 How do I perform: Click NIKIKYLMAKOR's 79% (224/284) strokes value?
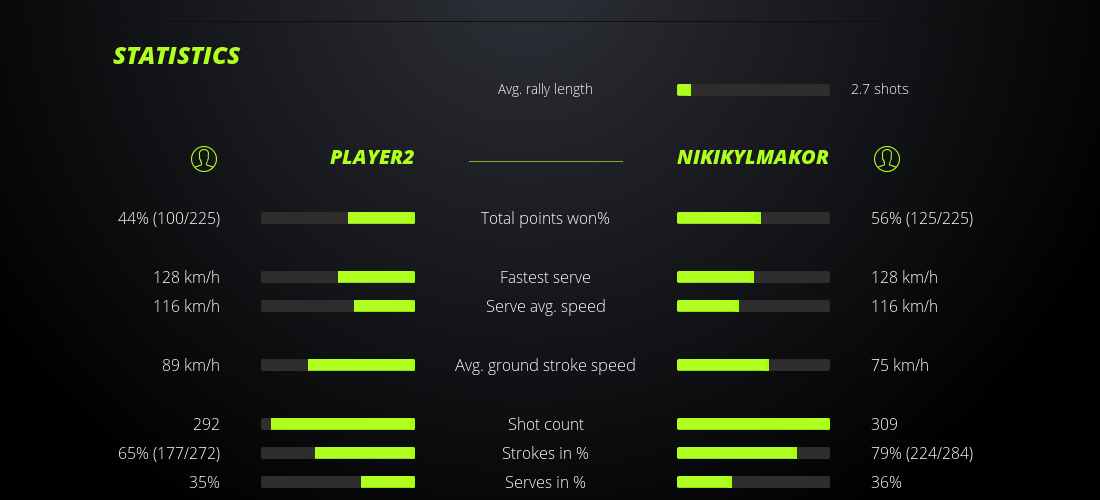pyautogui.click(x=922, y=453)
